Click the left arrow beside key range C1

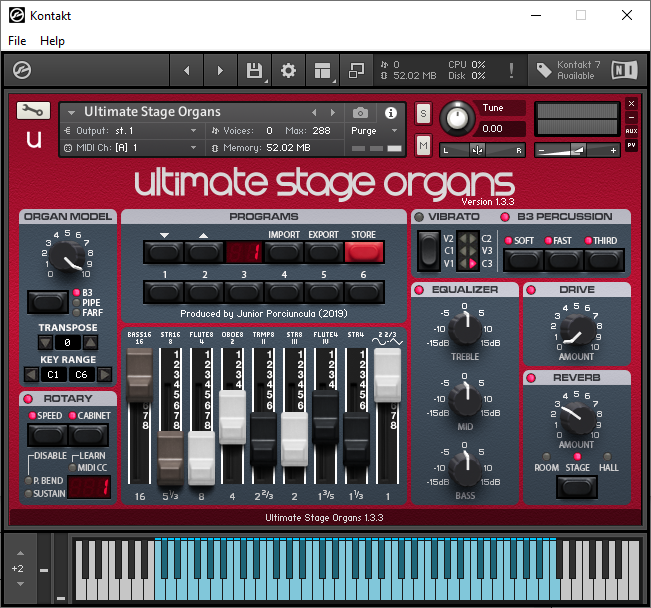31,375
